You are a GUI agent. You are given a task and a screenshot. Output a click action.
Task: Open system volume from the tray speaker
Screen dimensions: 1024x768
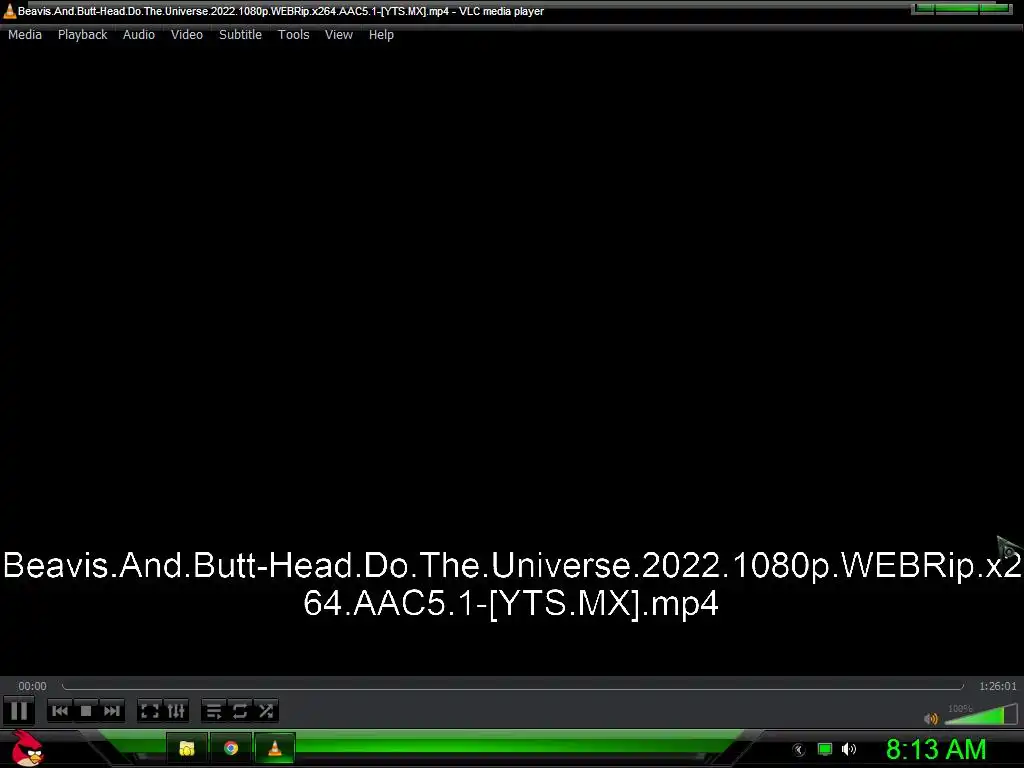tap(849, 749)
